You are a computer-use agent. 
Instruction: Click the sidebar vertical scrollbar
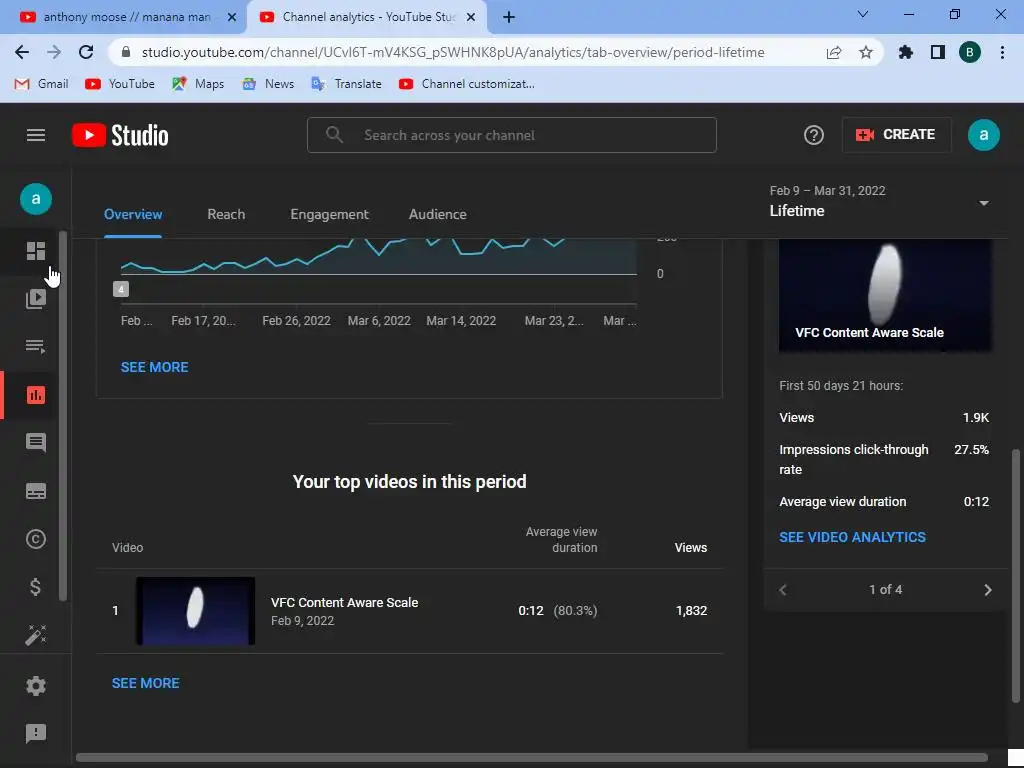63,415
